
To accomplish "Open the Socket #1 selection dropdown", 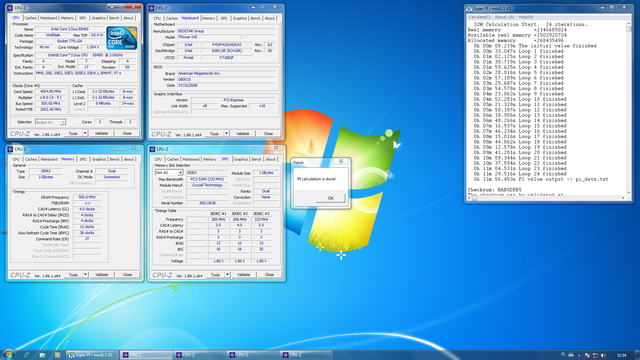I will tap(50, 122).
